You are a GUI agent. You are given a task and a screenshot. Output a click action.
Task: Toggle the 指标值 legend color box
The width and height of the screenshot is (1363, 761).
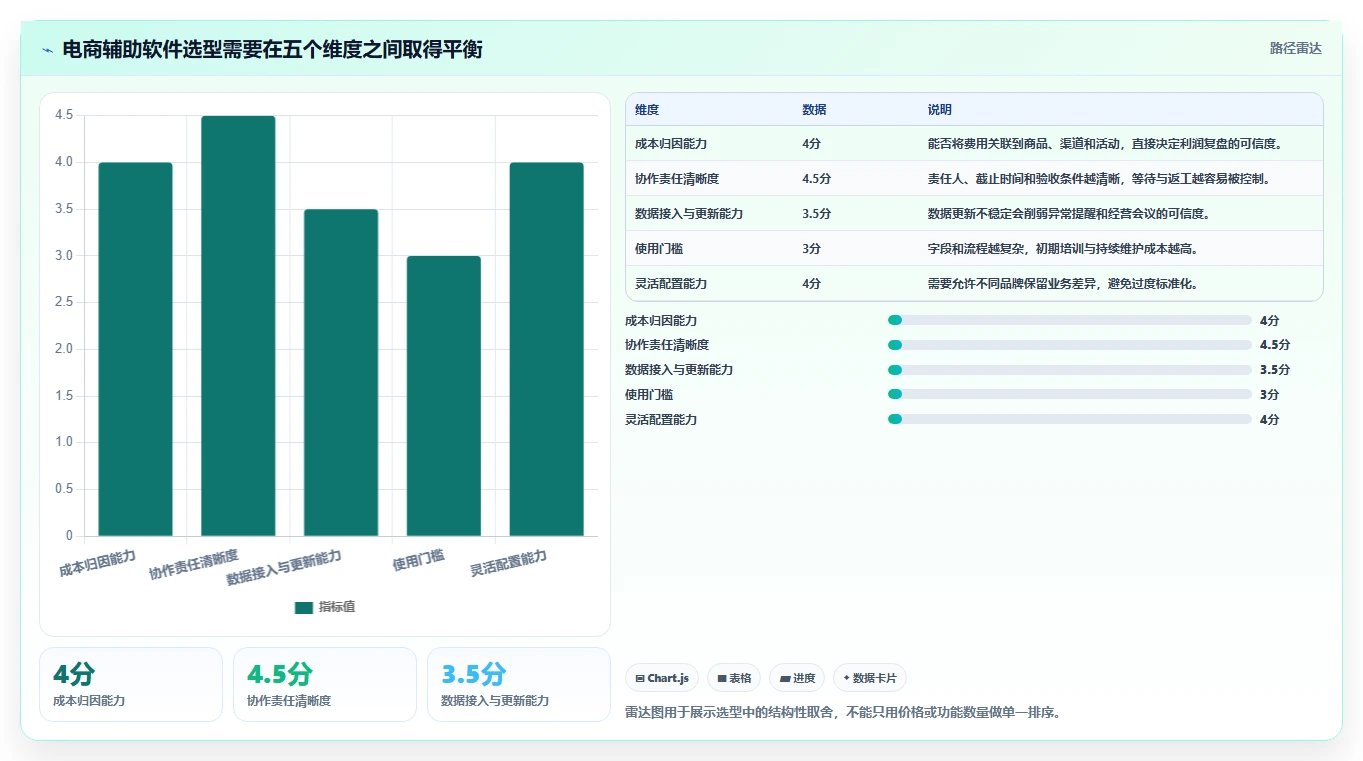(304, 608)
